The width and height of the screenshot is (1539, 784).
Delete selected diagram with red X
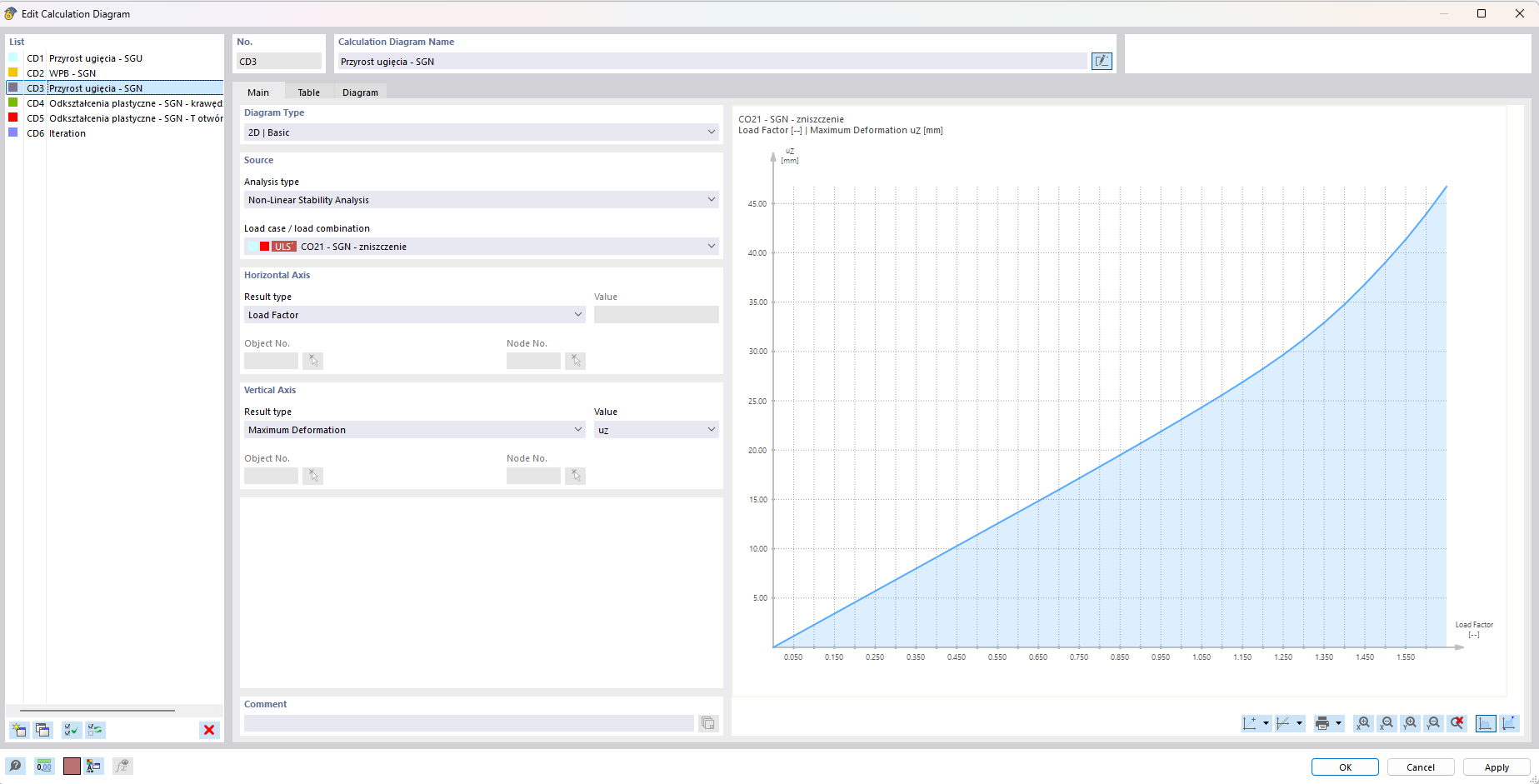click(209, 730)
